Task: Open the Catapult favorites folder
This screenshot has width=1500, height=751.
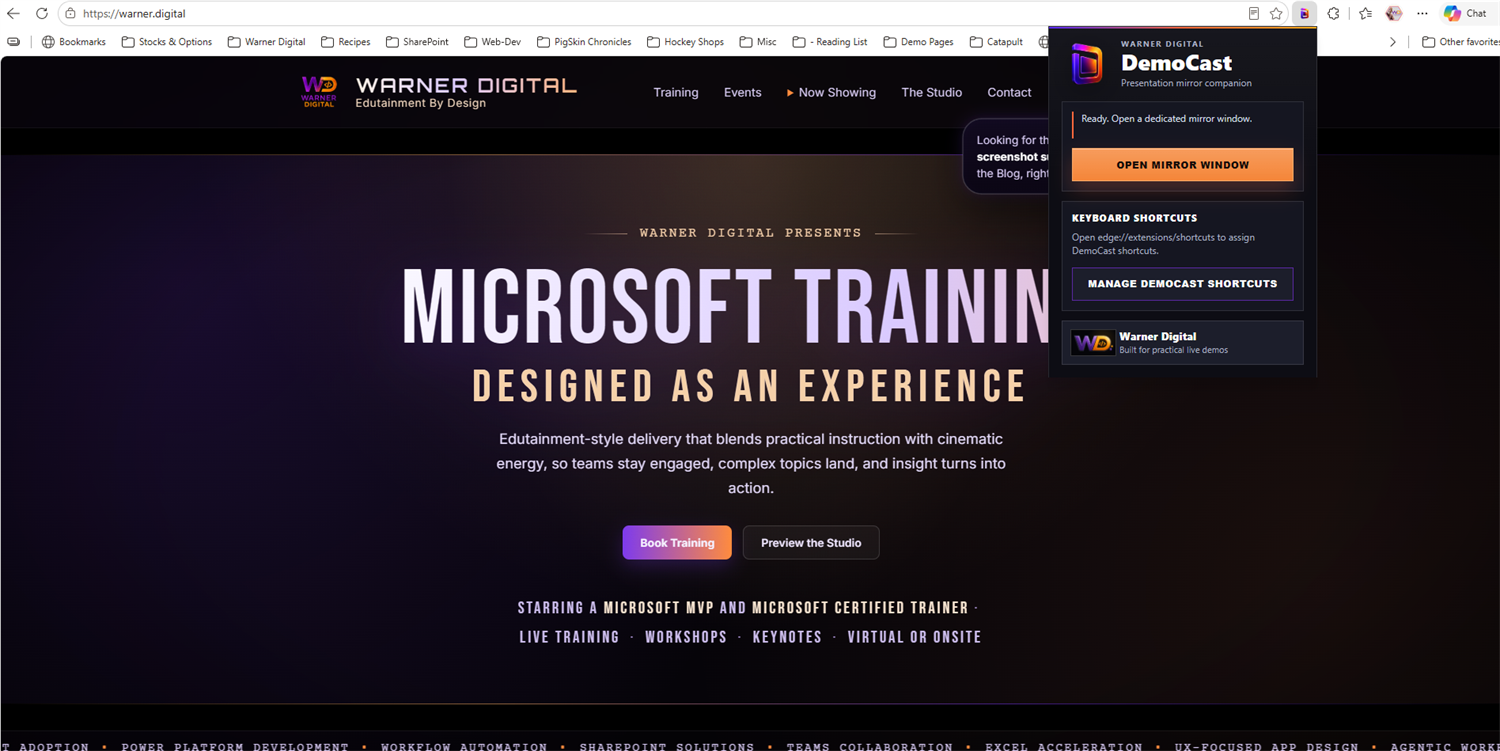Action: coord(996,42)
